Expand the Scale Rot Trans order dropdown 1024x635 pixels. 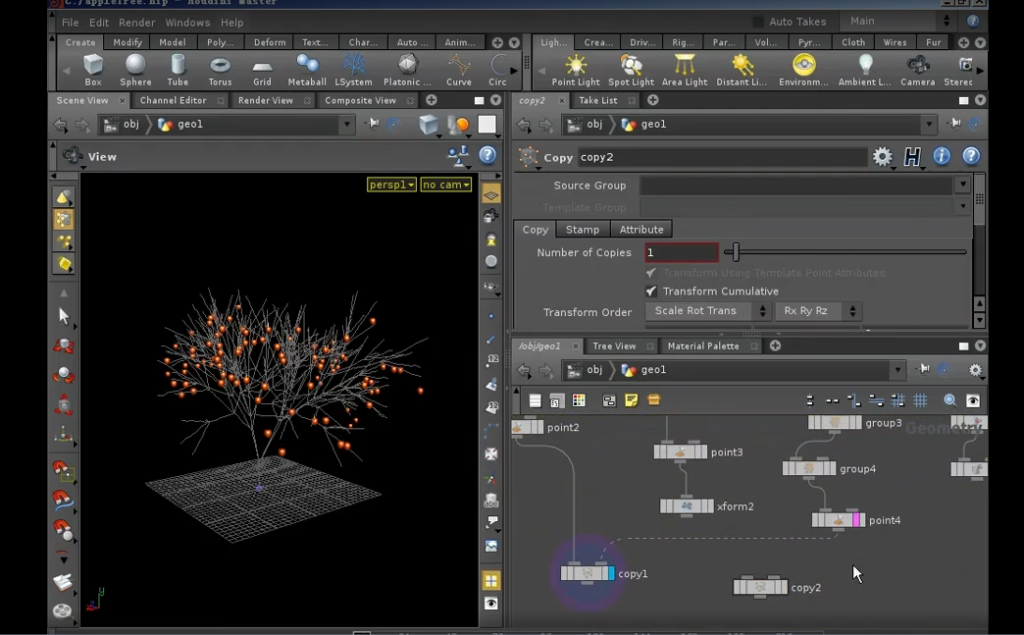(x=708, y=311)
